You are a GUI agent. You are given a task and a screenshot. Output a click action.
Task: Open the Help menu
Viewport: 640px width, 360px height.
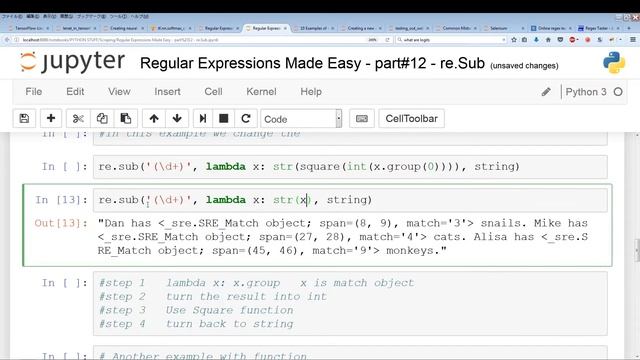[311, 92]
